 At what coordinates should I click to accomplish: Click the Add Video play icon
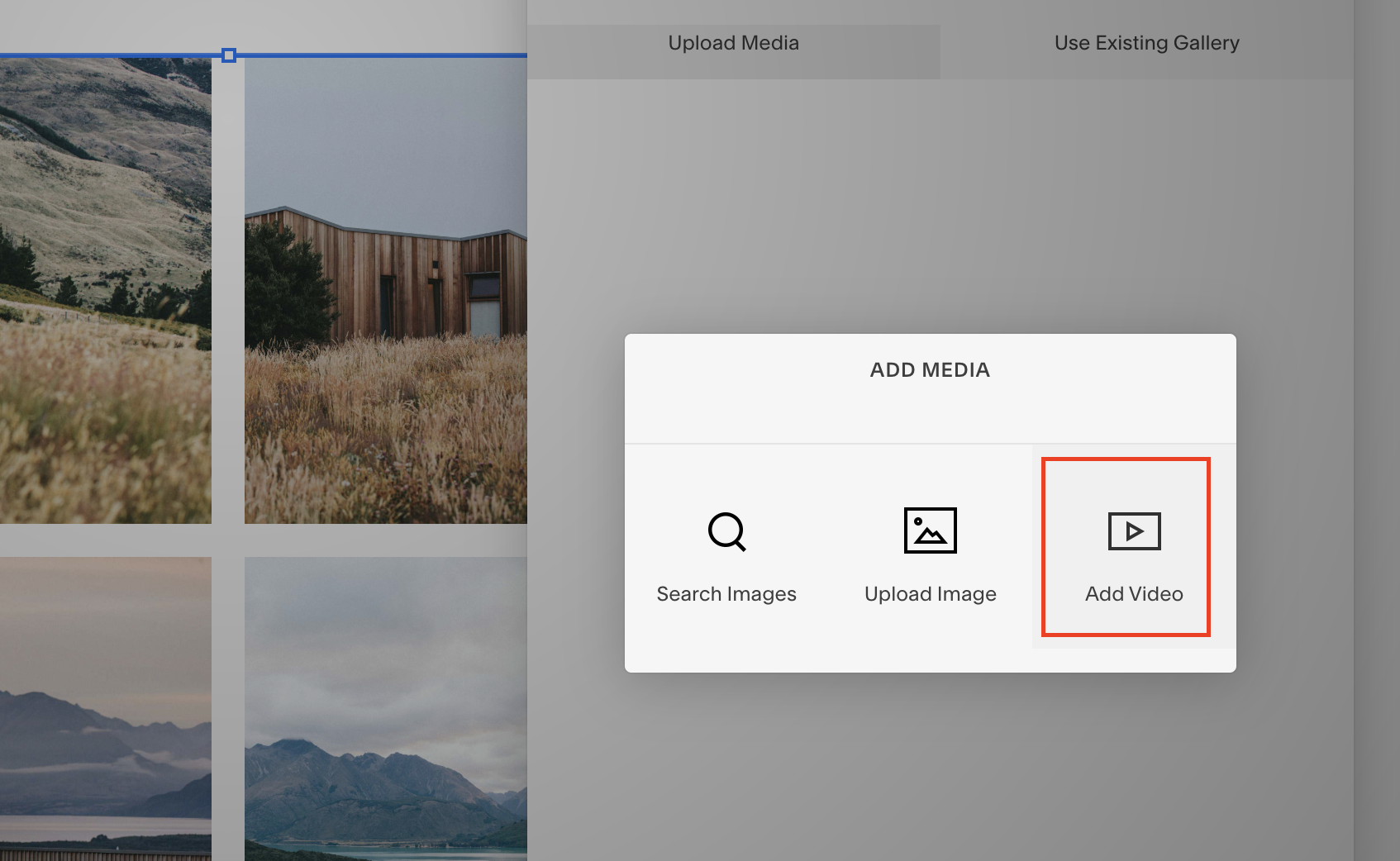(1134, 531)
